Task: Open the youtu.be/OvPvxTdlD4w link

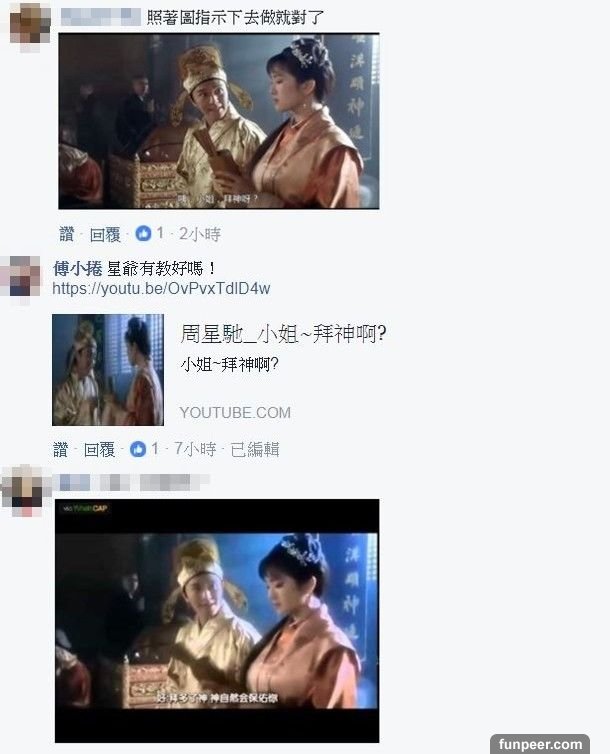Action: pyautogui.click(x=161, y=289)
